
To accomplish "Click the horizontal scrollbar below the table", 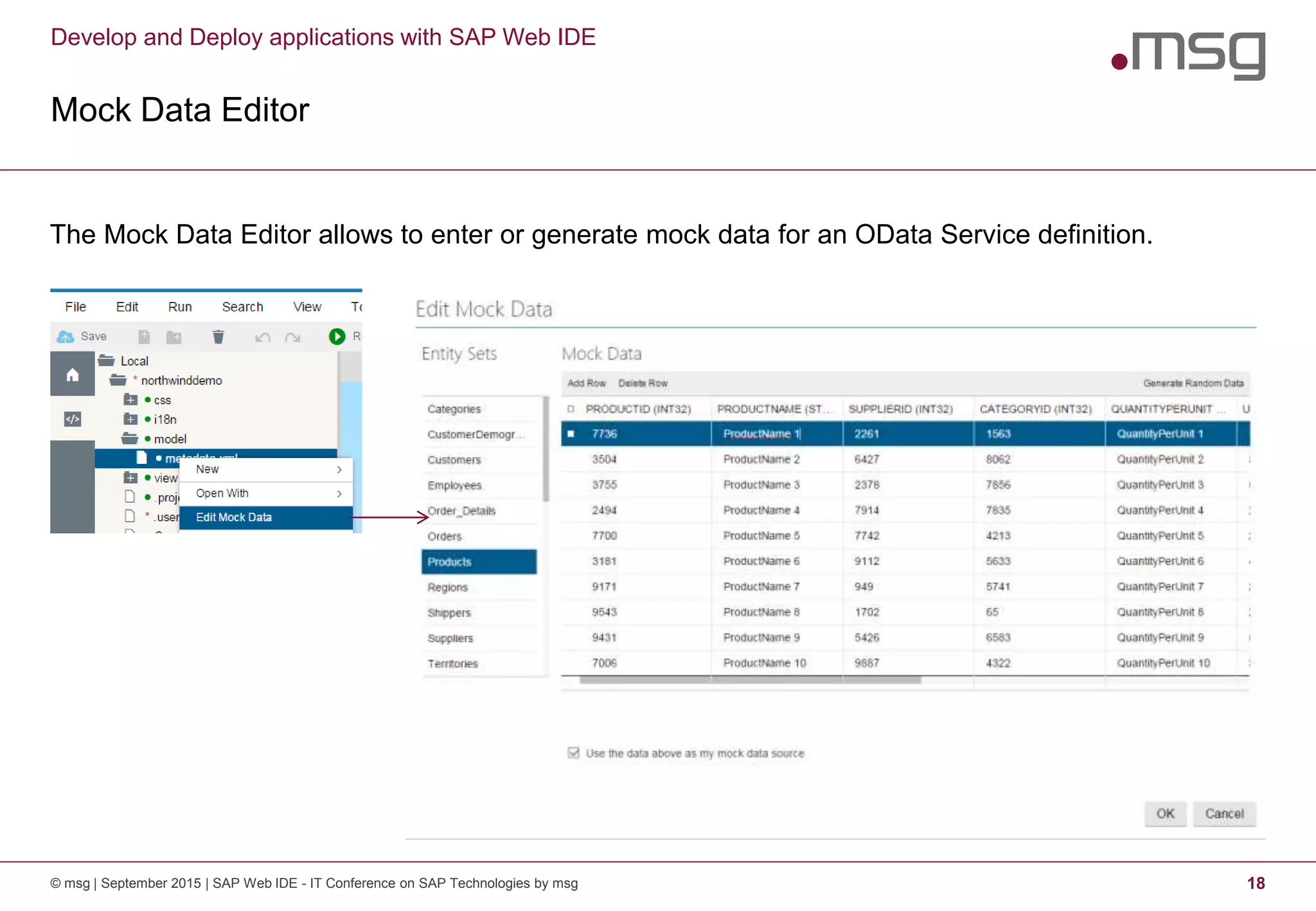I will click(x=750, y=680).
